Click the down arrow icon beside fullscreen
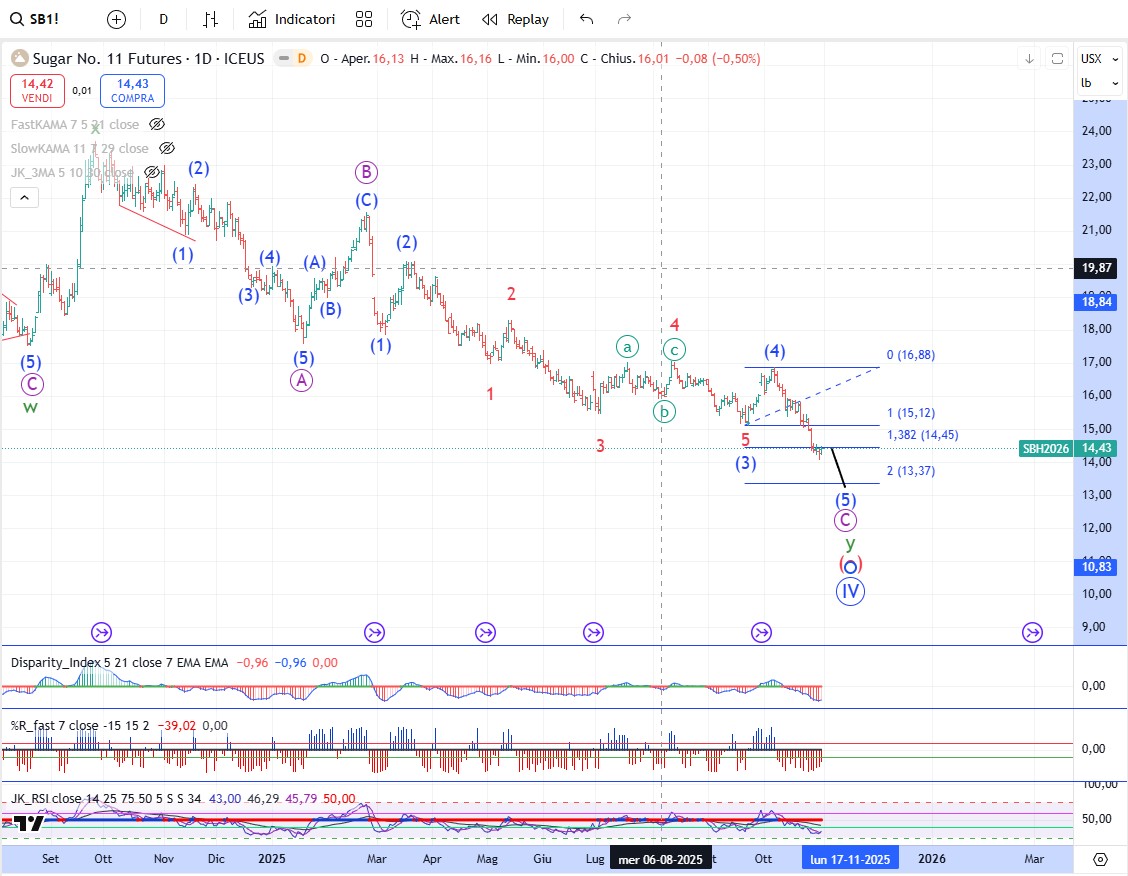This screenshot has width=1128, height=876. point(1029,59)
